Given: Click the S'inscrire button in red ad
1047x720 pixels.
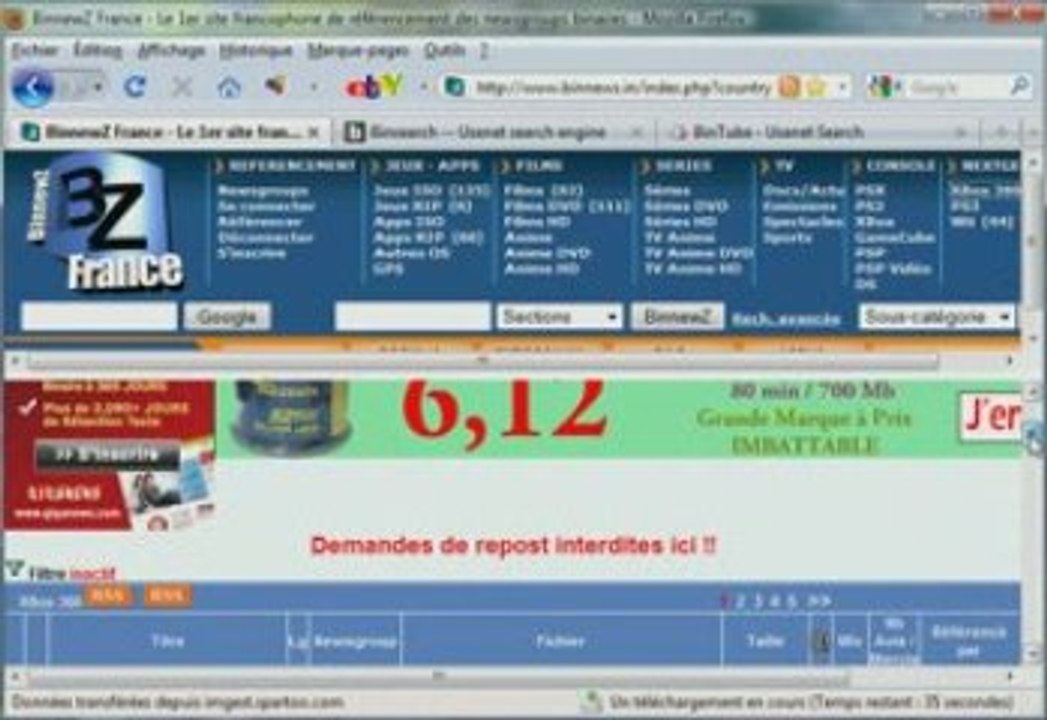Looking at the screenshot, I should click(107, 455).
